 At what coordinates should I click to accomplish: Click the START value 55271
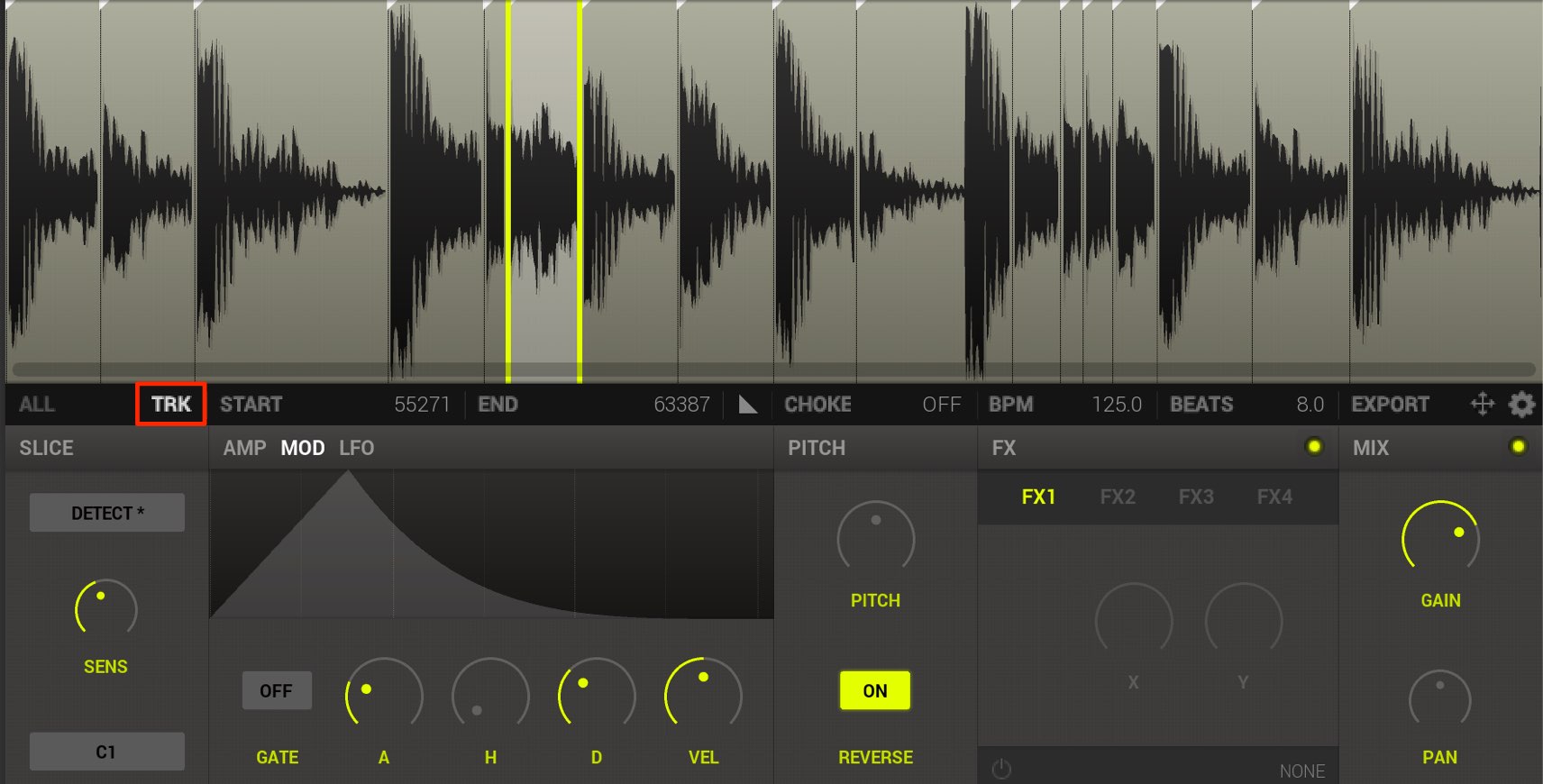(x=422, y=405)
